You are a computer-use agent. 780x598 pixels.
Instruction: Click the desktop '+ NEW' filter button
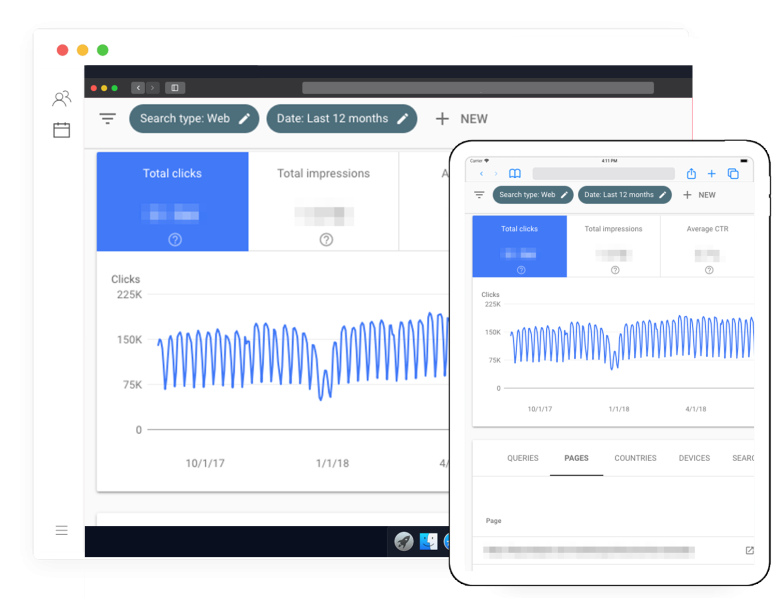point(461,118)
